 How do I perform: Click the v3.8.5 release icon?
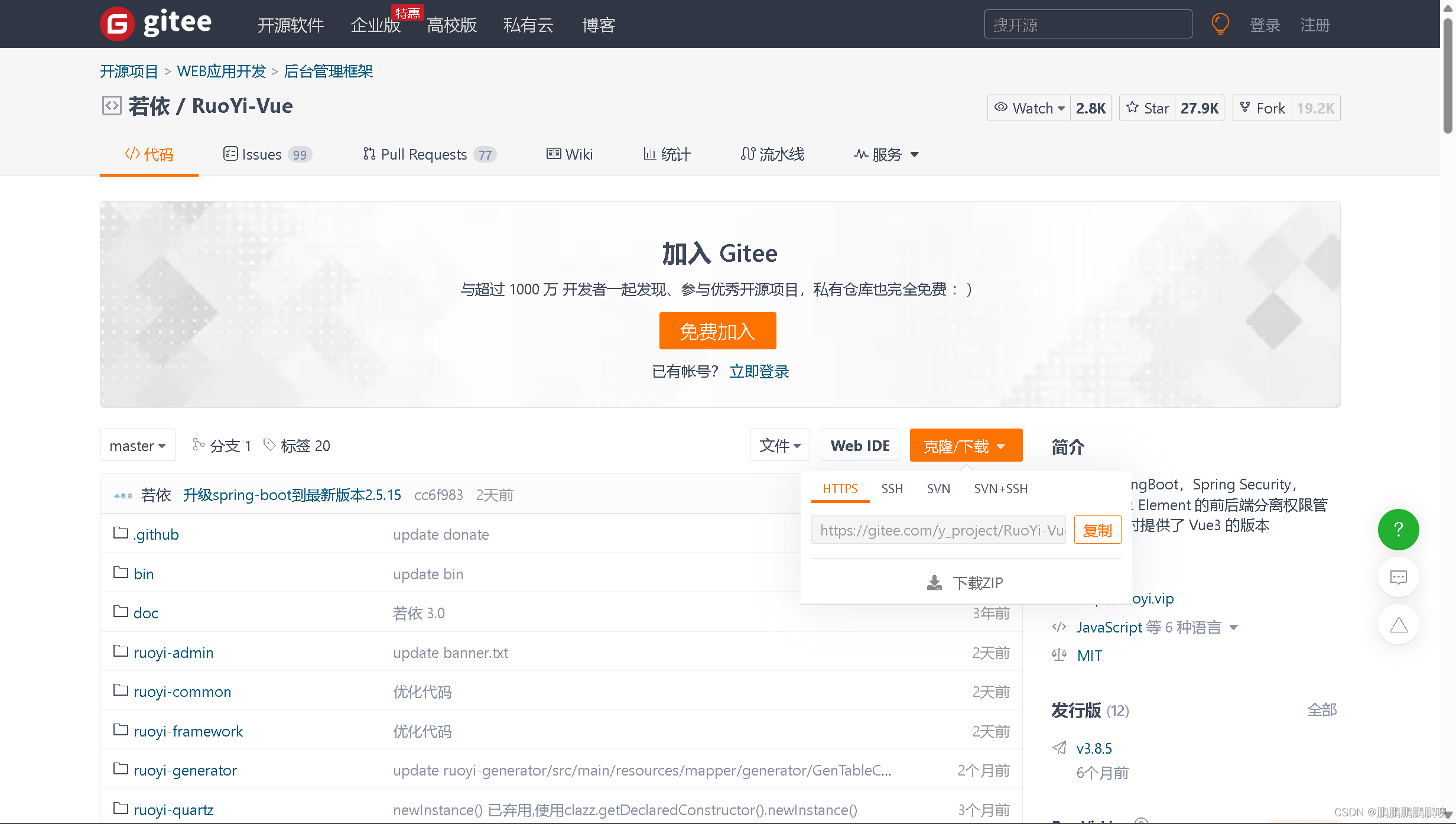[x=1059, y=748]
